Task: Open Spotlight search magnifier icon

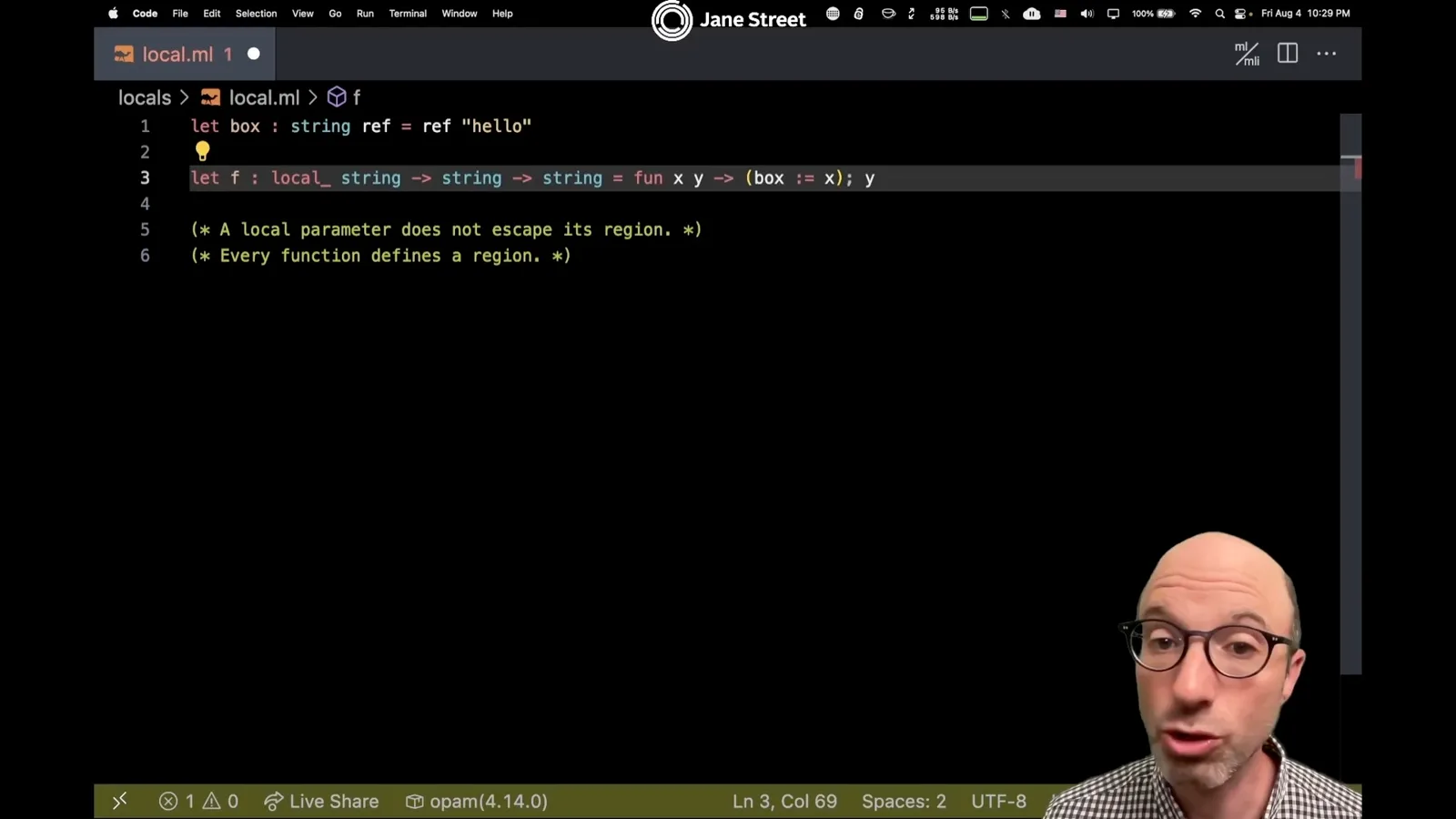Action: click(x=1219, y=14)
